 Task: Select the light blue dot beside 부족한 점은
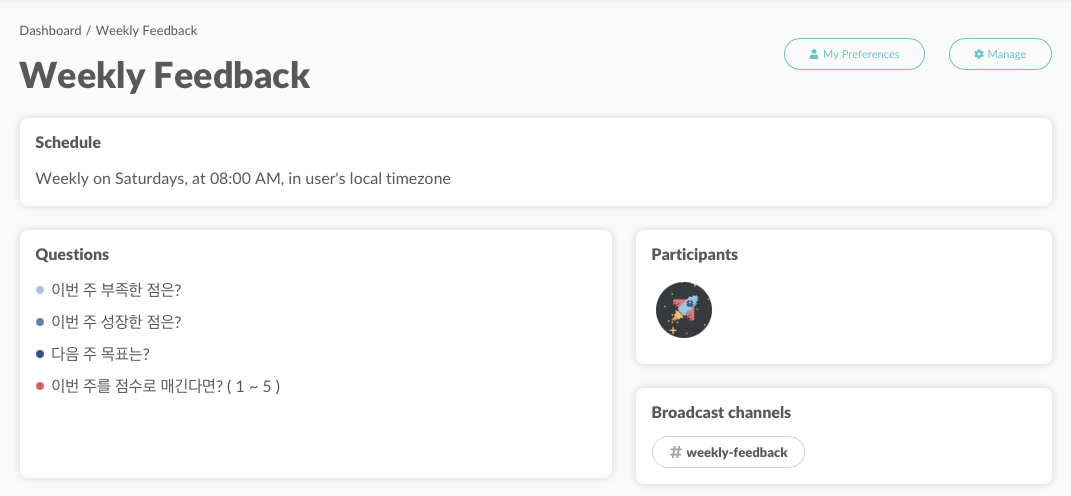coord(40,290)
